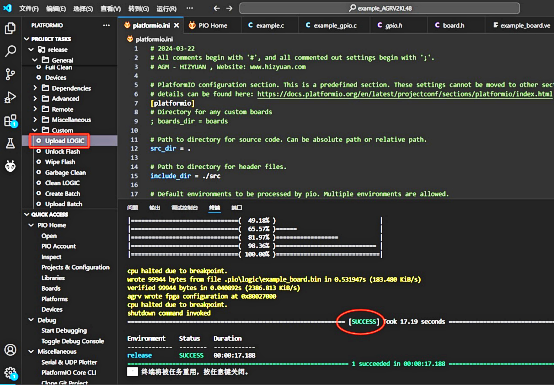Image resolution: width=554 pixels, height=386 pixels.
Task: Open the PlatformIO alien head view
Action: click(10, 166)
